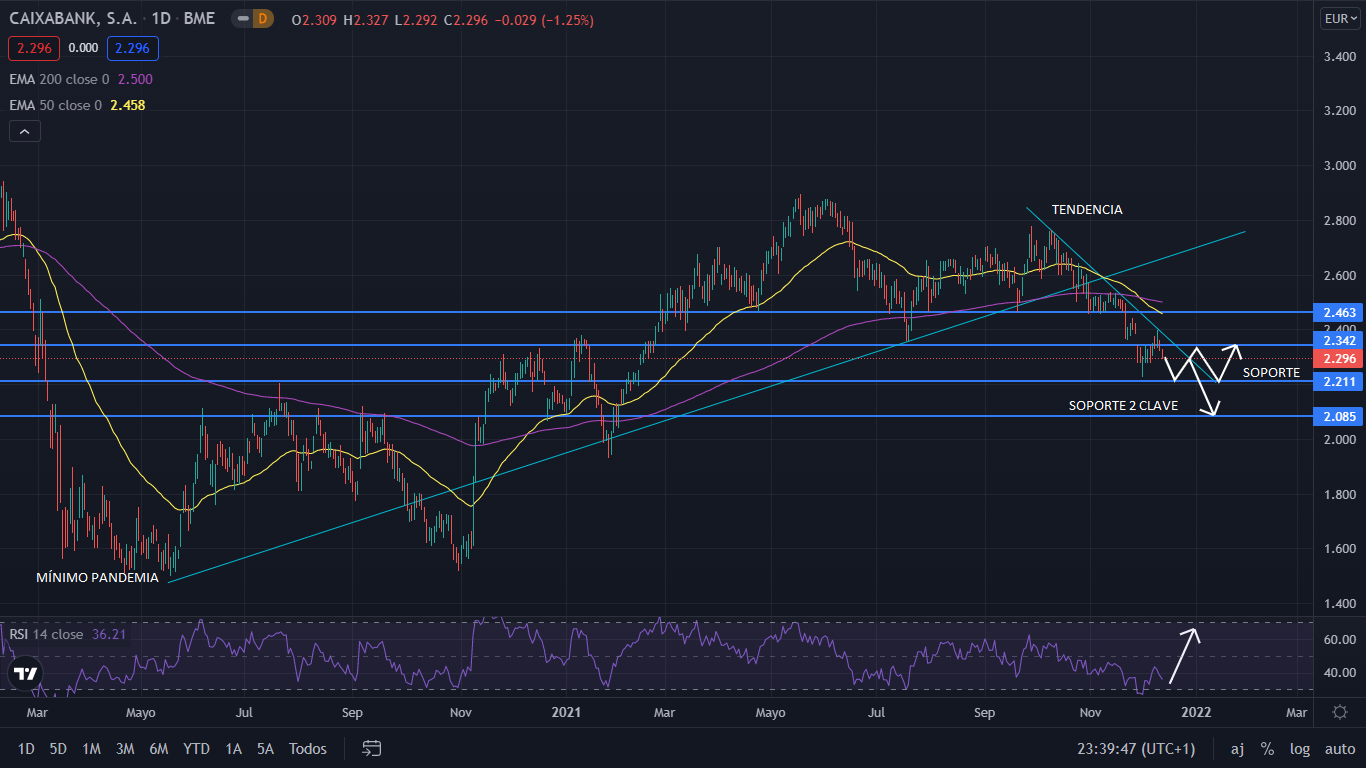Switch to the YTD time range

(197, 748)
